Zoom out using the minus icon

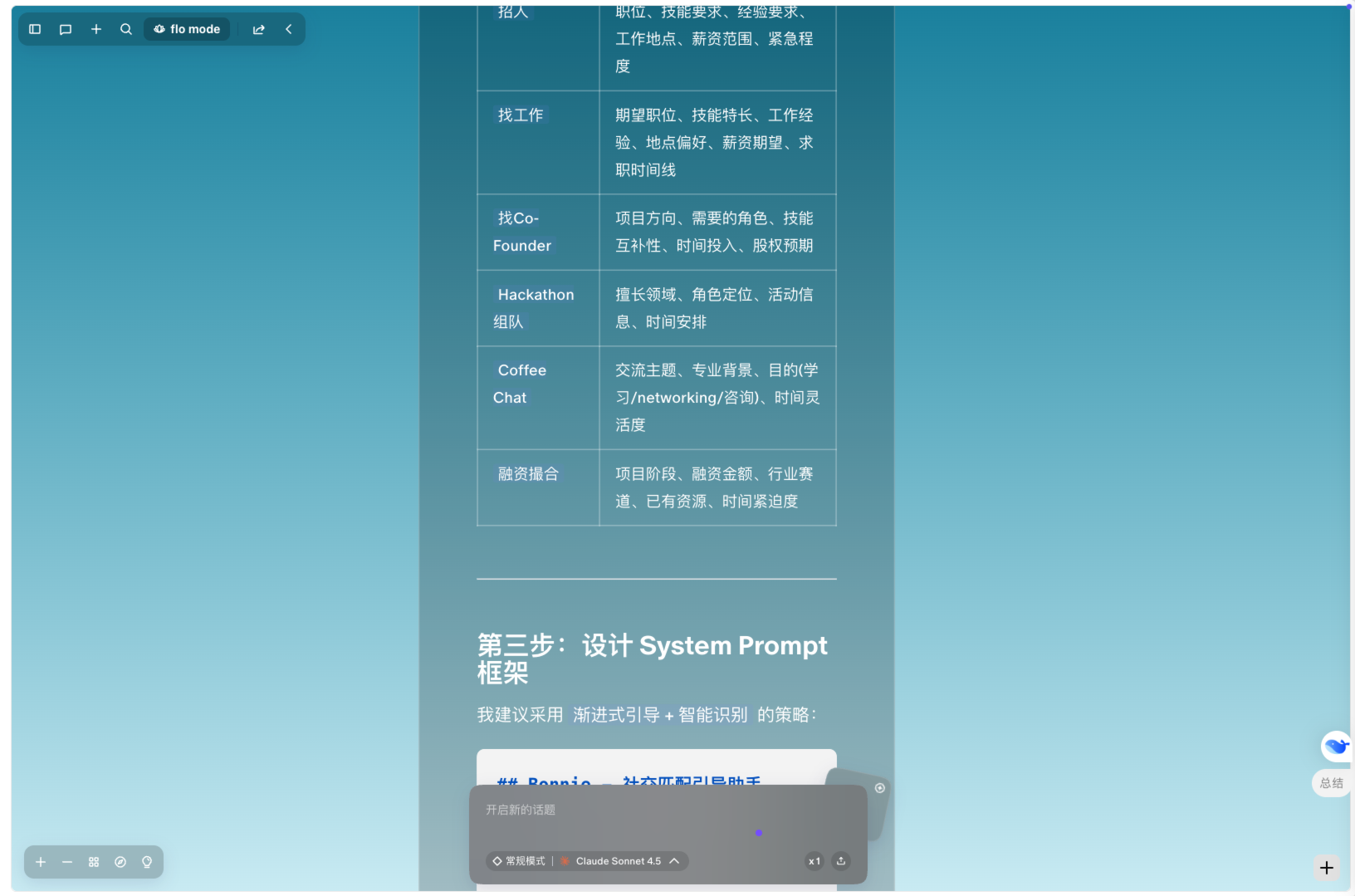click(67, 862)
